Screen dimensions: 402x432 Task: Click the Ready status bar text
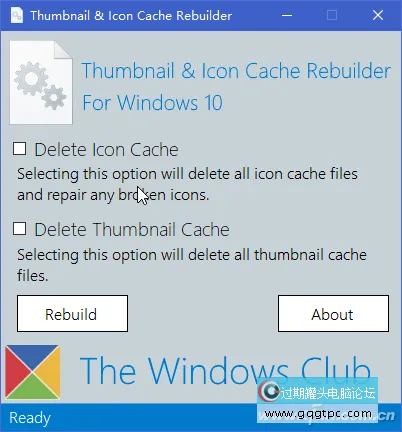click(x=30, y=418)
